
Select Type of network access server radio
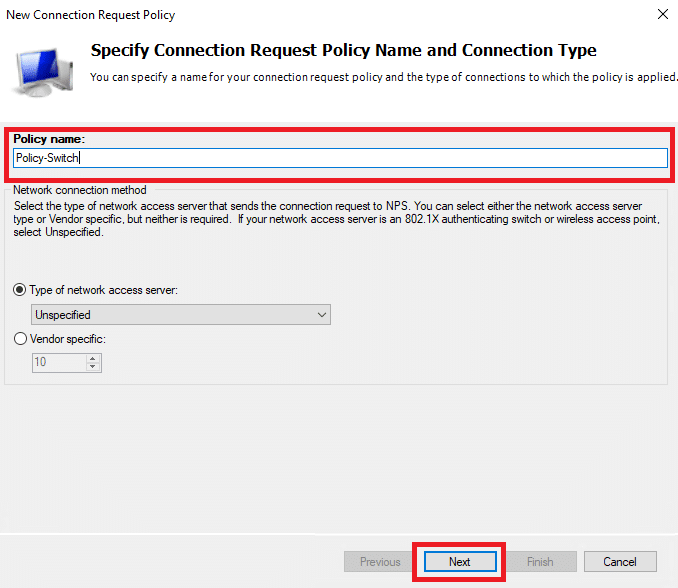pyautogui.click(x=19, y=290)
